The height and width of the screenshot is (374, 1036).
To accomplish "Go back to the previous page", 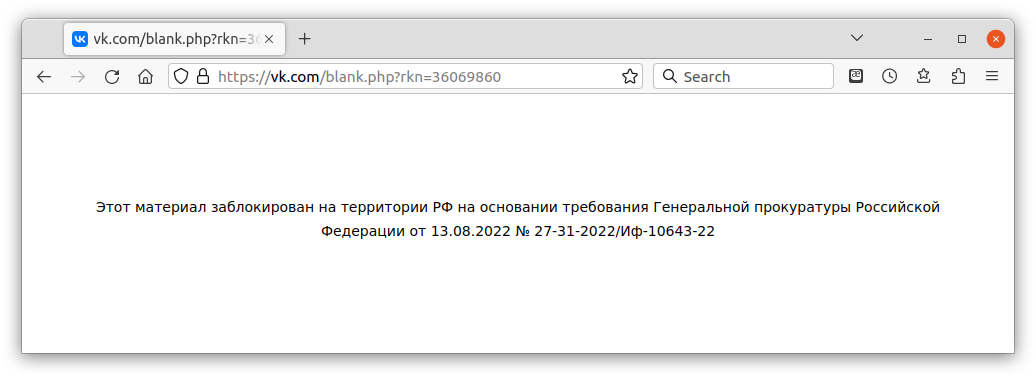I will click(x=44, y=77).
